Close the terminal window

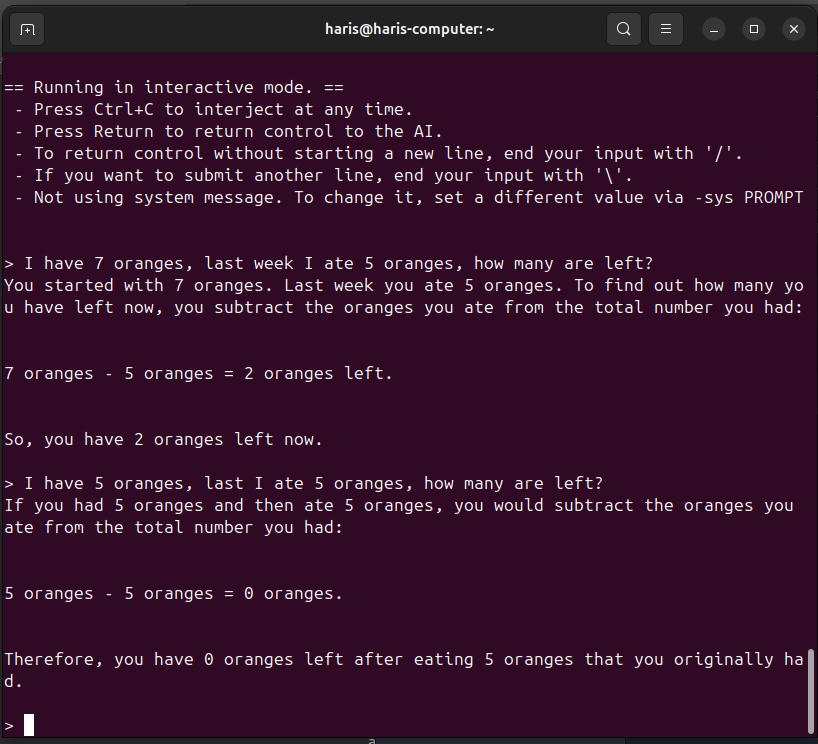(x=793, y=29)
